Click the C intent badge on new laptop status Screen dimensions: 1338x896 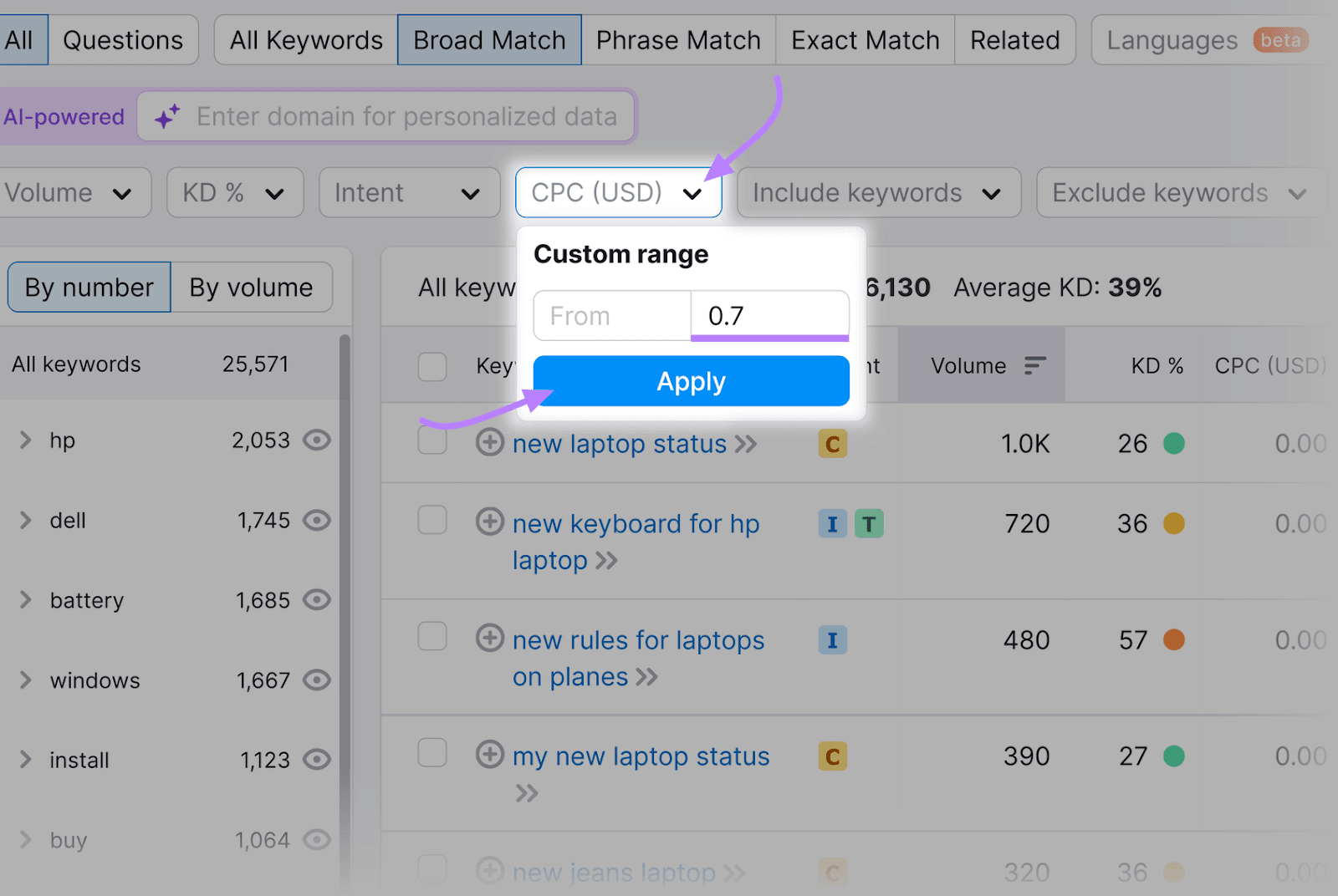pyautogui.click(x=832, y=444)
